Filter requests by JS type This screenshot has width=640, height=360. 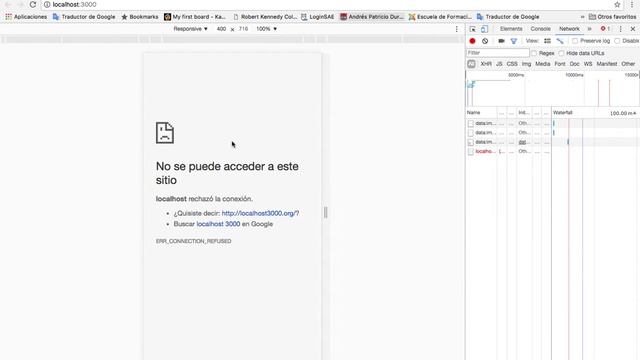(x=499, y=64)
